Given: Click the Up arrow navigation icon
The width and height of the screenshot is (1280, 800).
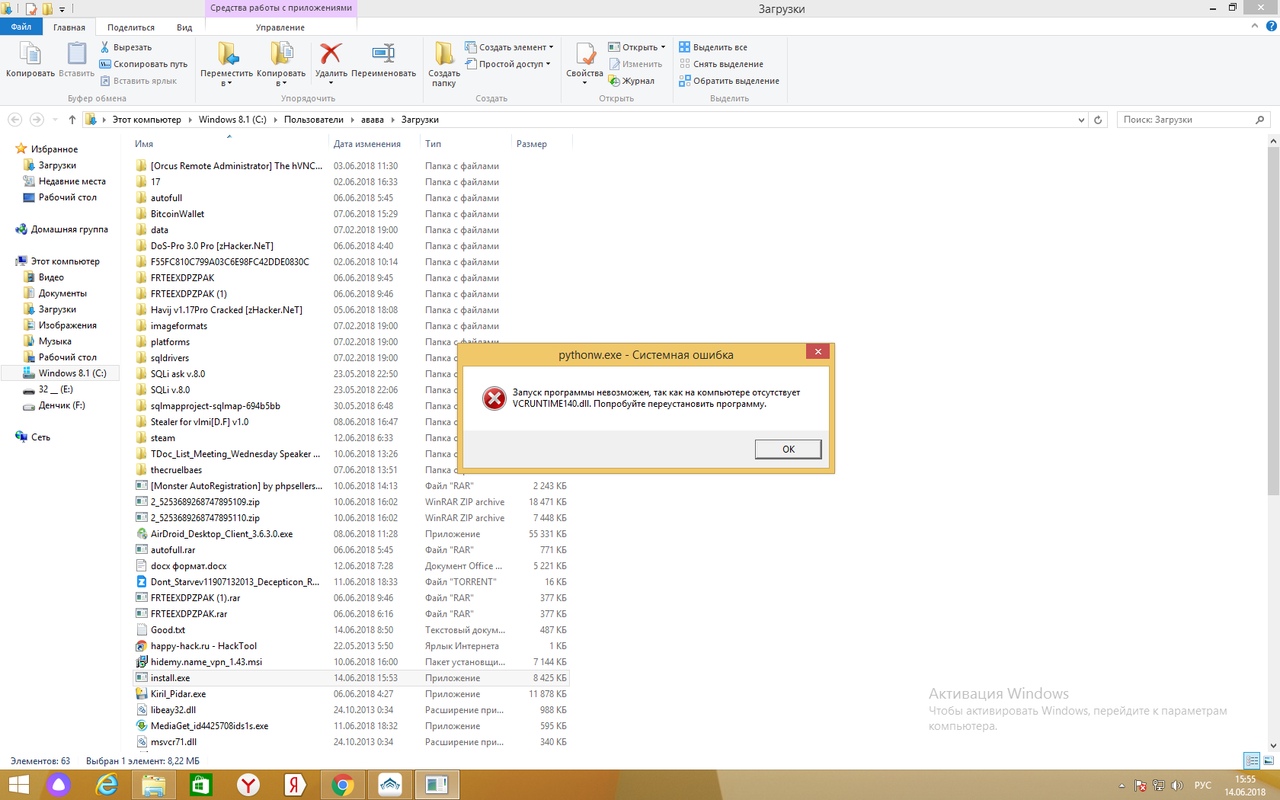Looking at the screenshot, I should pos(72,120).
